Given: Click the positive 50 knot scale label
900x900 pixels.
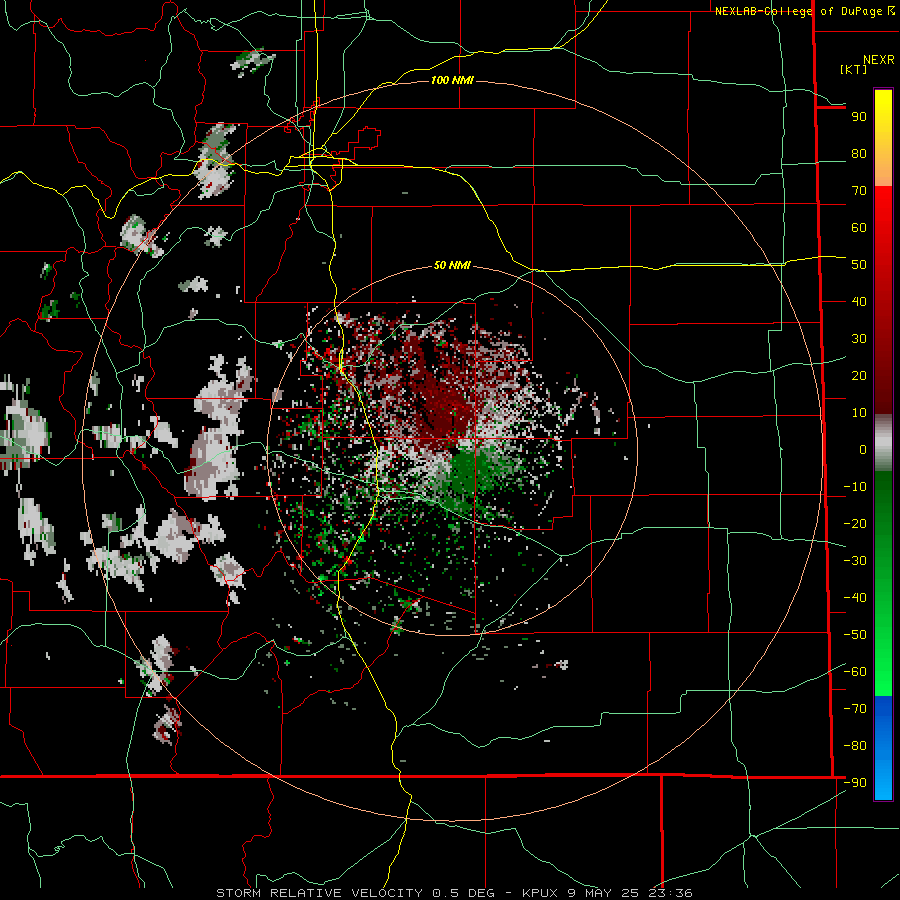Looking at the screenshot, I should click(859, 265).
